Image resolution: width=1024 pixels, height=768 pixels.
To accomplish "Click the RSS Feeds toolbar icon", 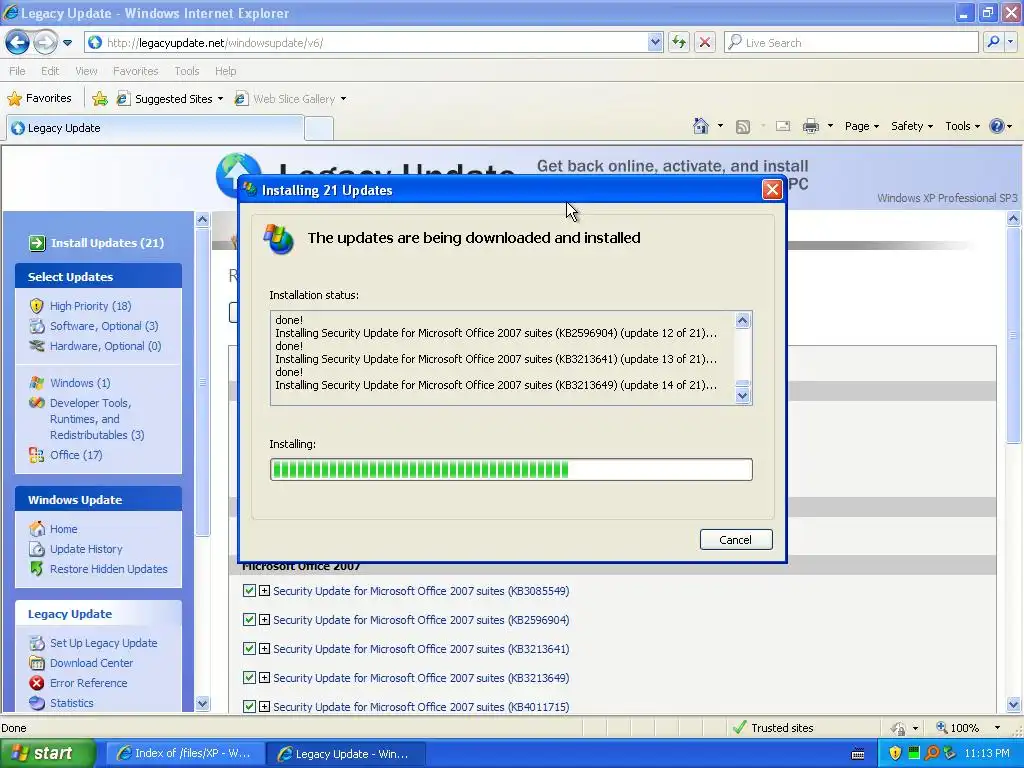I will pos(743,127).
